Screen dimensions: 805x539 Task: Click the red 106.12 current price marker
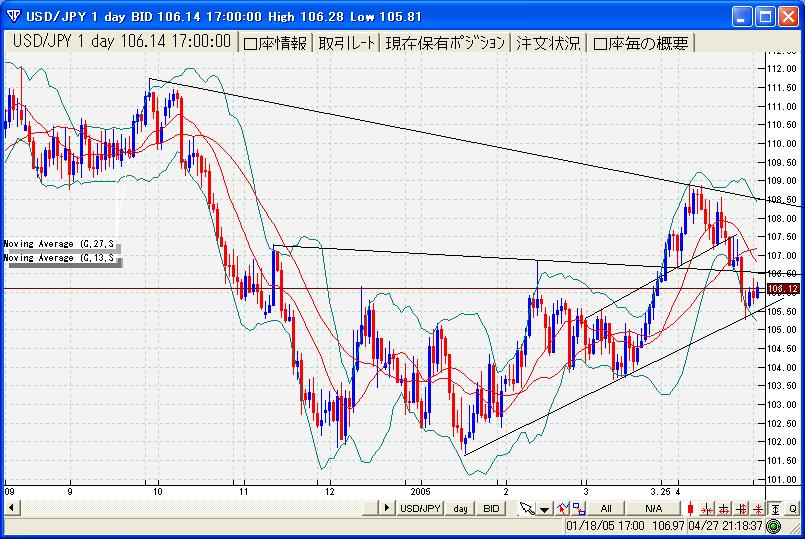pyautogui.click(x=783, y=289)
